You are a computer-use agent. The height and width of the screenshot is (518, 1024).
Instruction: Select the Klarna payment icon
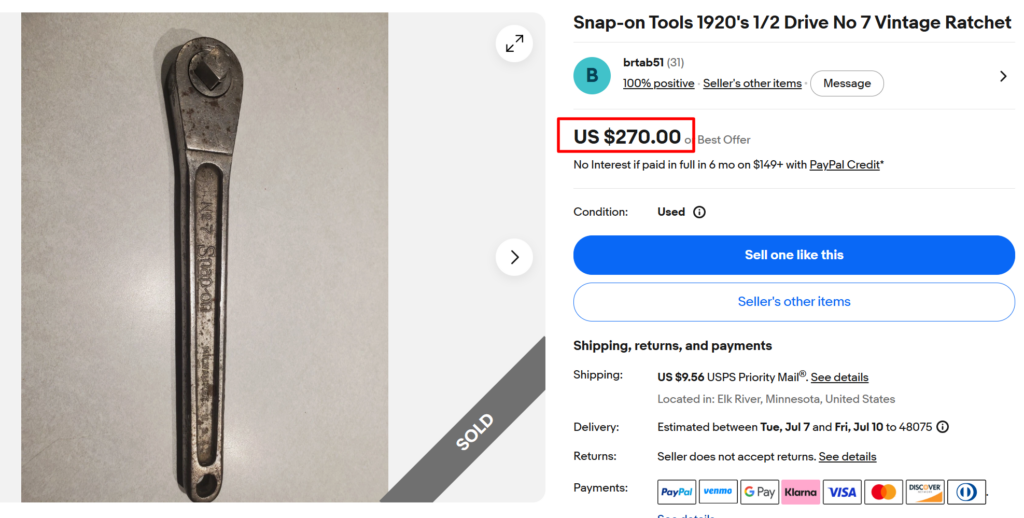(801, 492)
